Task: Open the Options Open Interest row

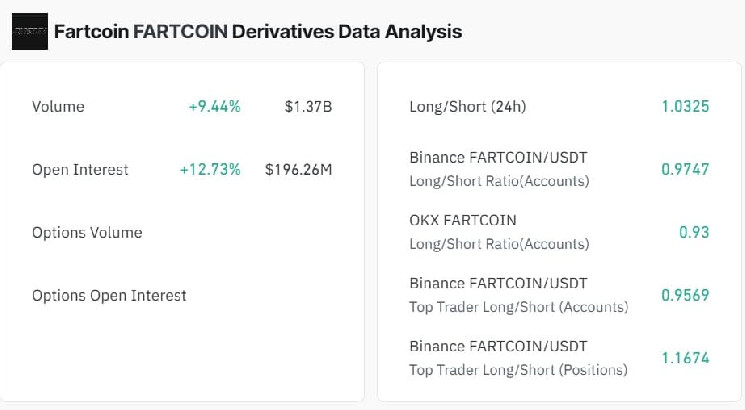Action: pyautogui.click(x=109, y=295)
